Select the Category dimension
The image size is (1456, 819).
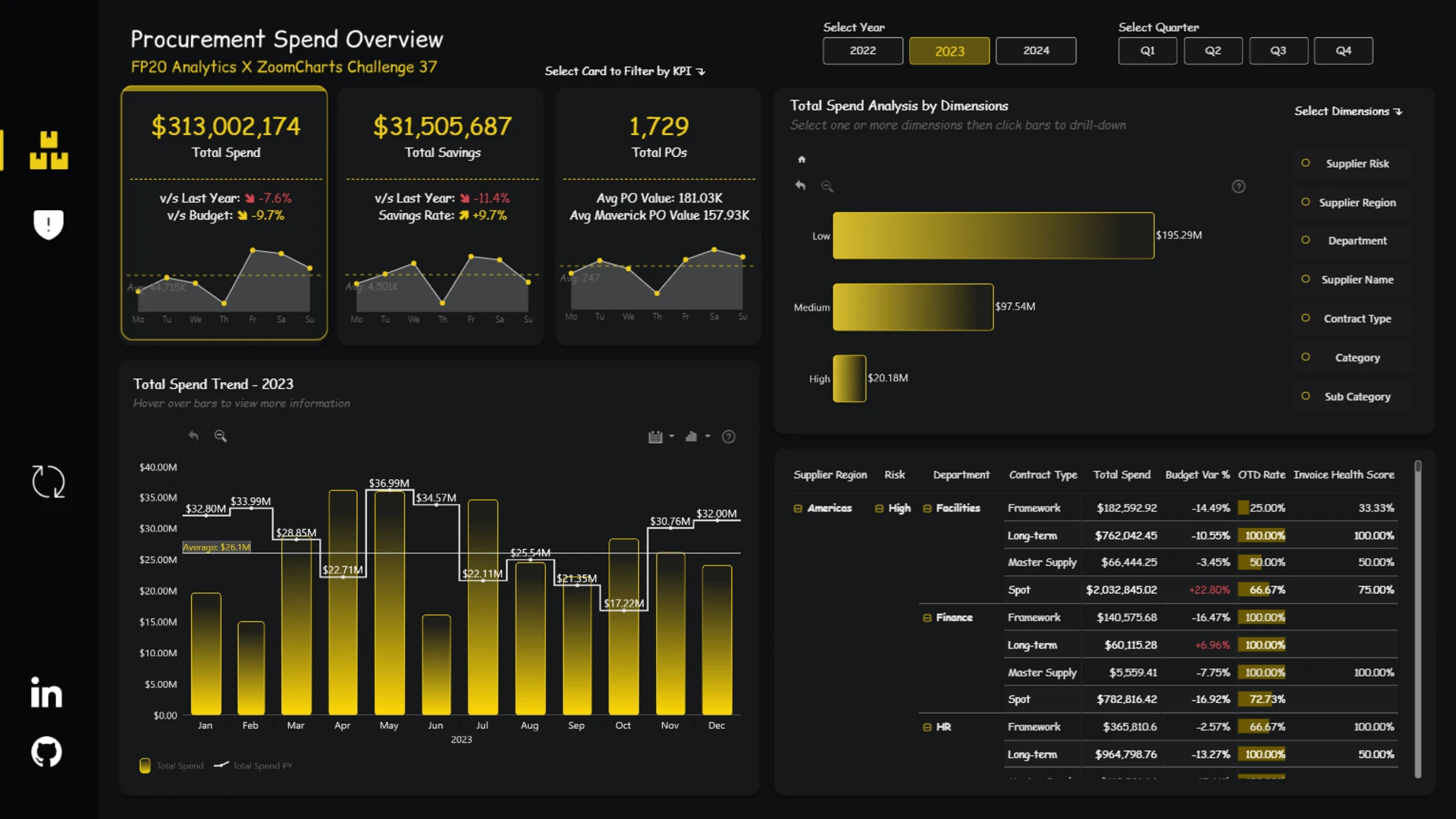[1351, 358]
